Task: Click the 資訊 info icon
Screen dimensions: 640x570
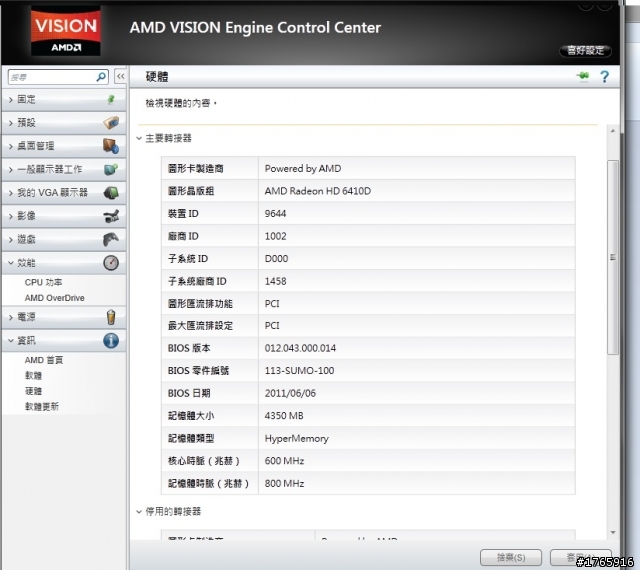Action: 111,341
